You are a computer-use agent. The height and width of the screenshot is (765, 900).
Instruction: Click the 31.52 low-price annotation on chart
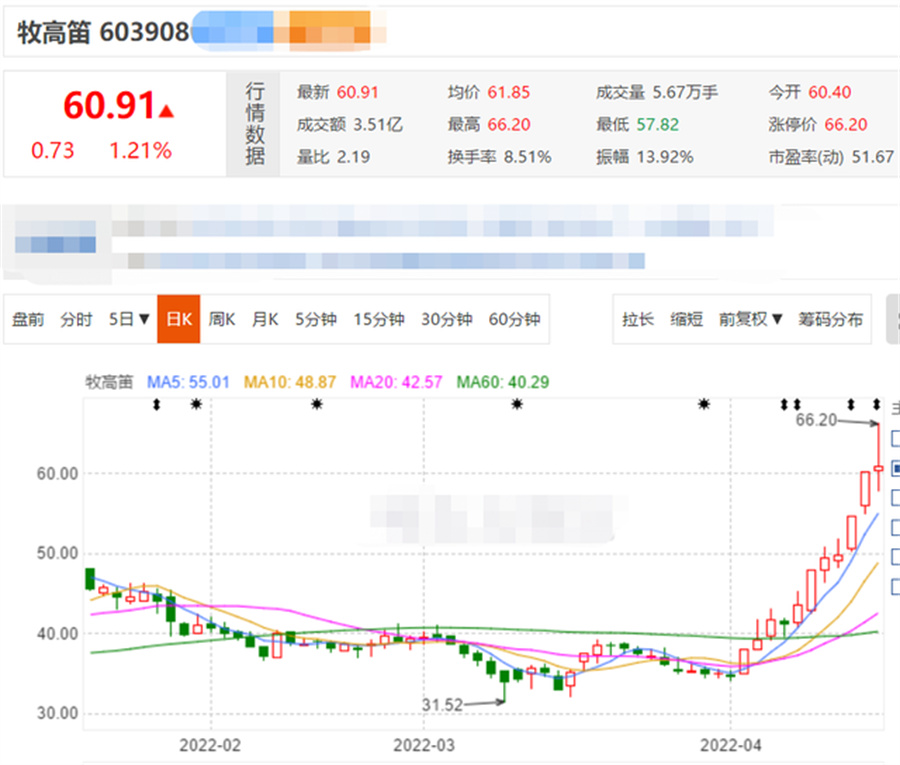pos(441,705)
